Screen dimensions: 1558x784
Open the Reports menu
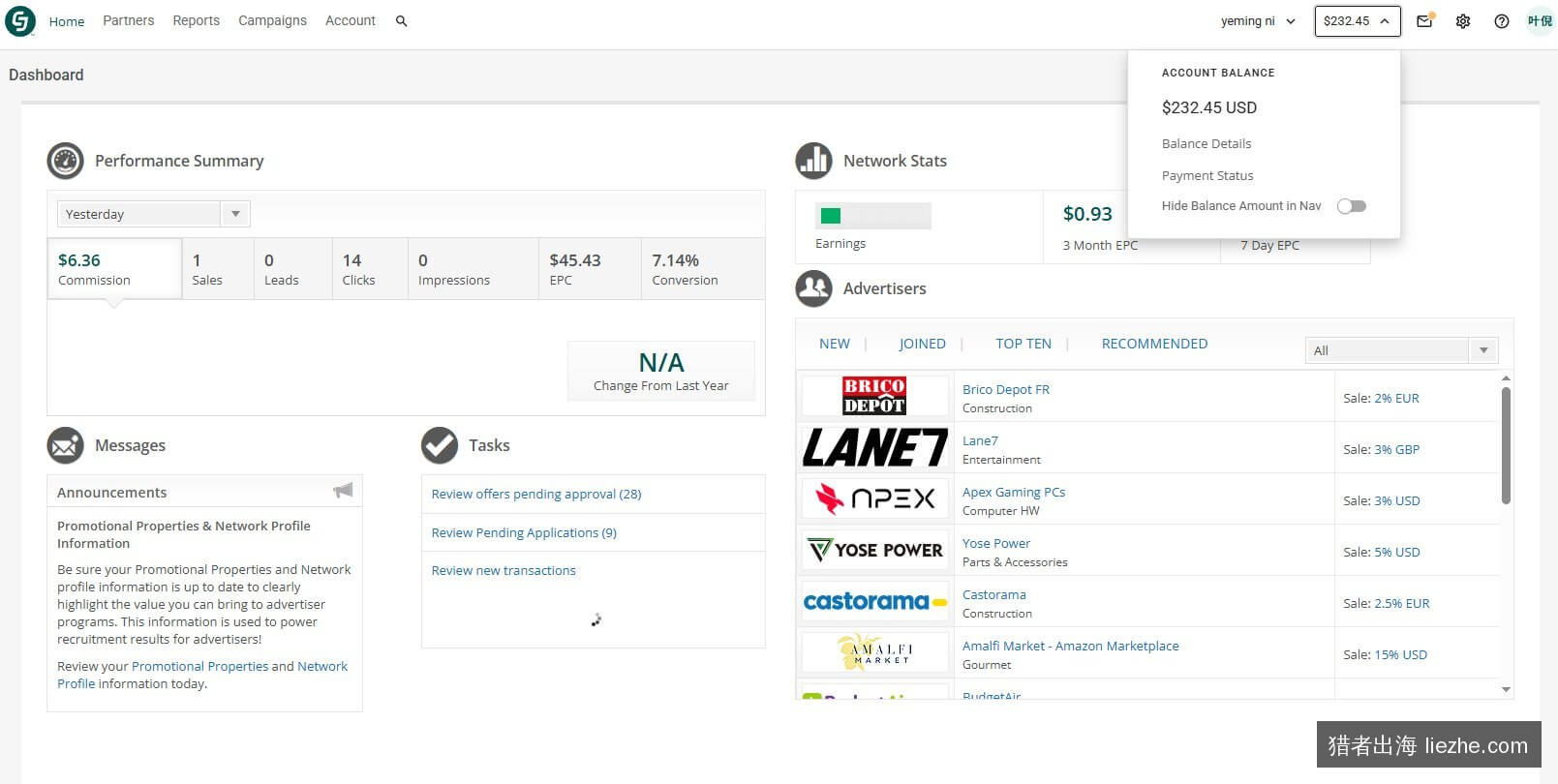[x=196, y=20]
